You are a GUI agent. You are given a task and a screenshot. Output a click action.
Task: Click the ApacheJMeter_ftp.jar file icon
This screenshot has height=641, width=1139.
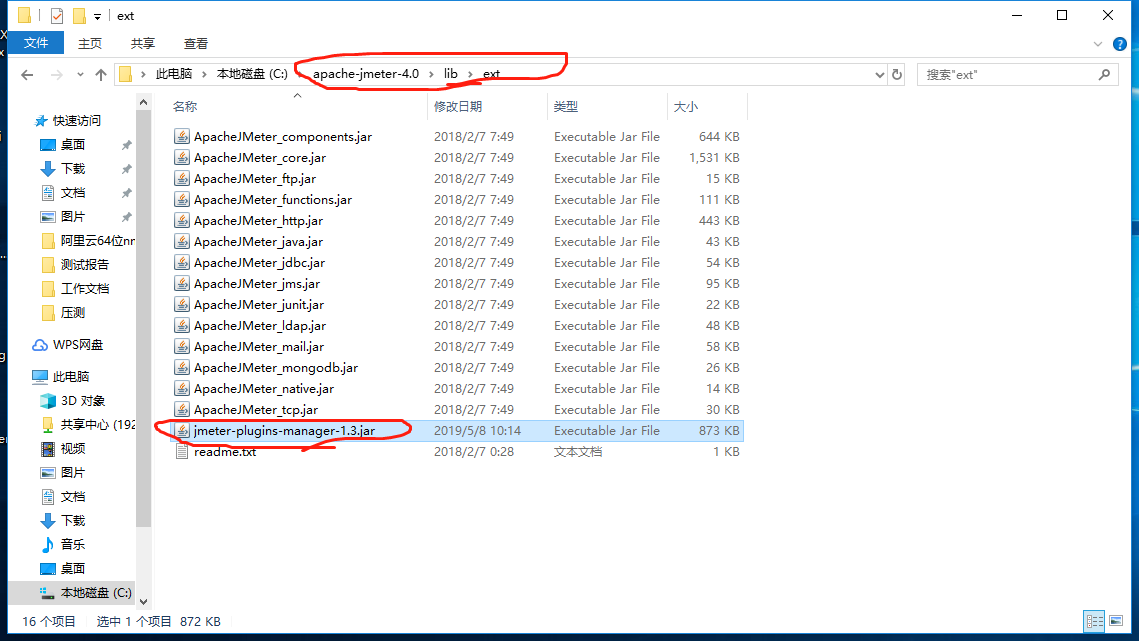coord(182,179)
